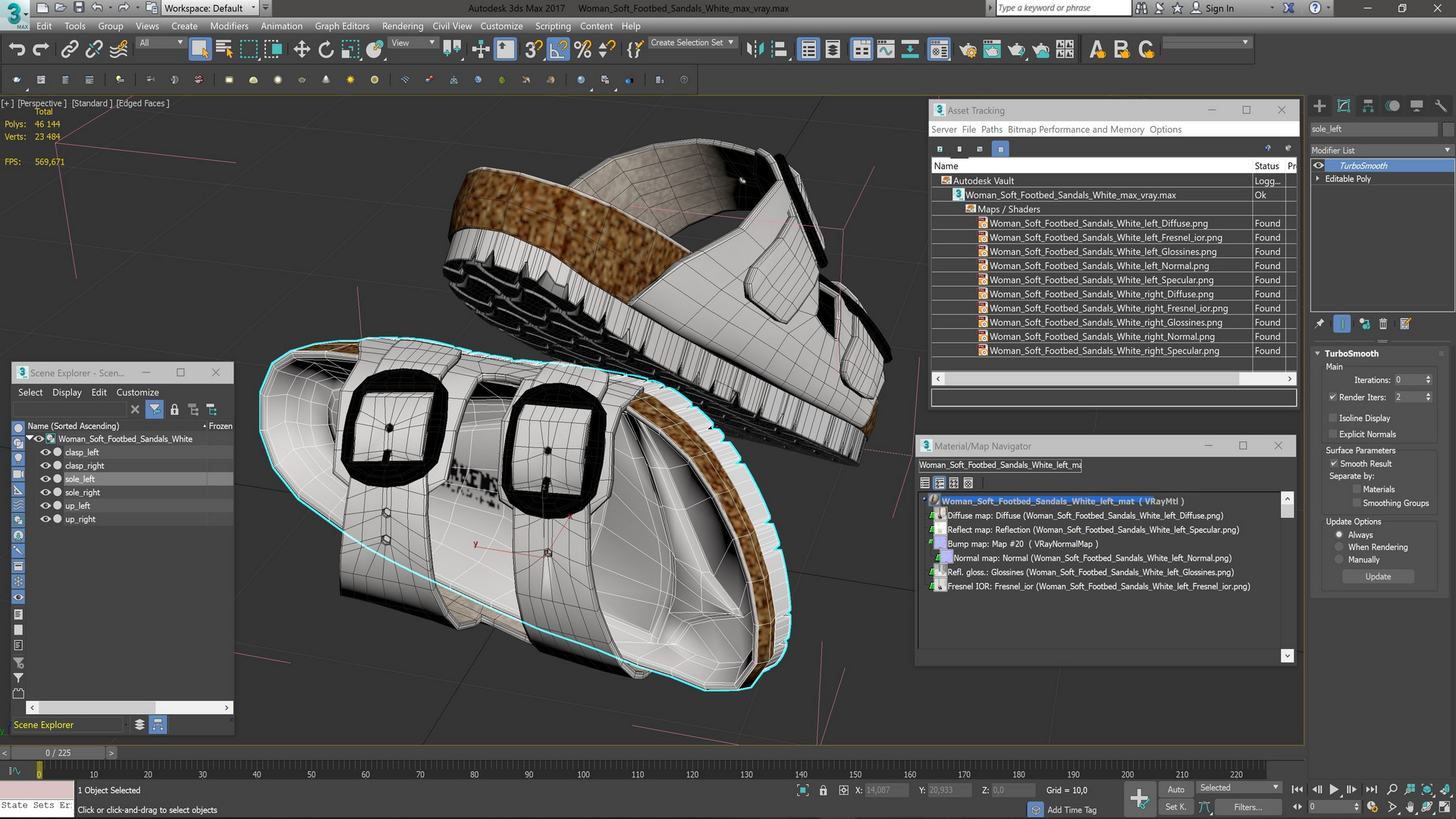
Task: Open the Scripting menu
Action: tap(553, 26)
